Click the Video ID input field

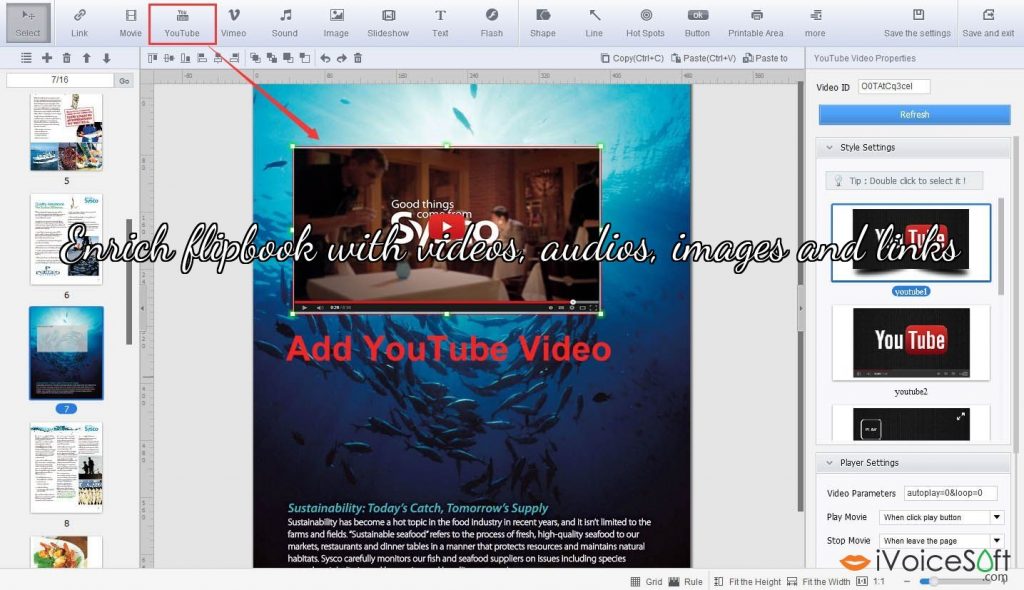(893, 86)
